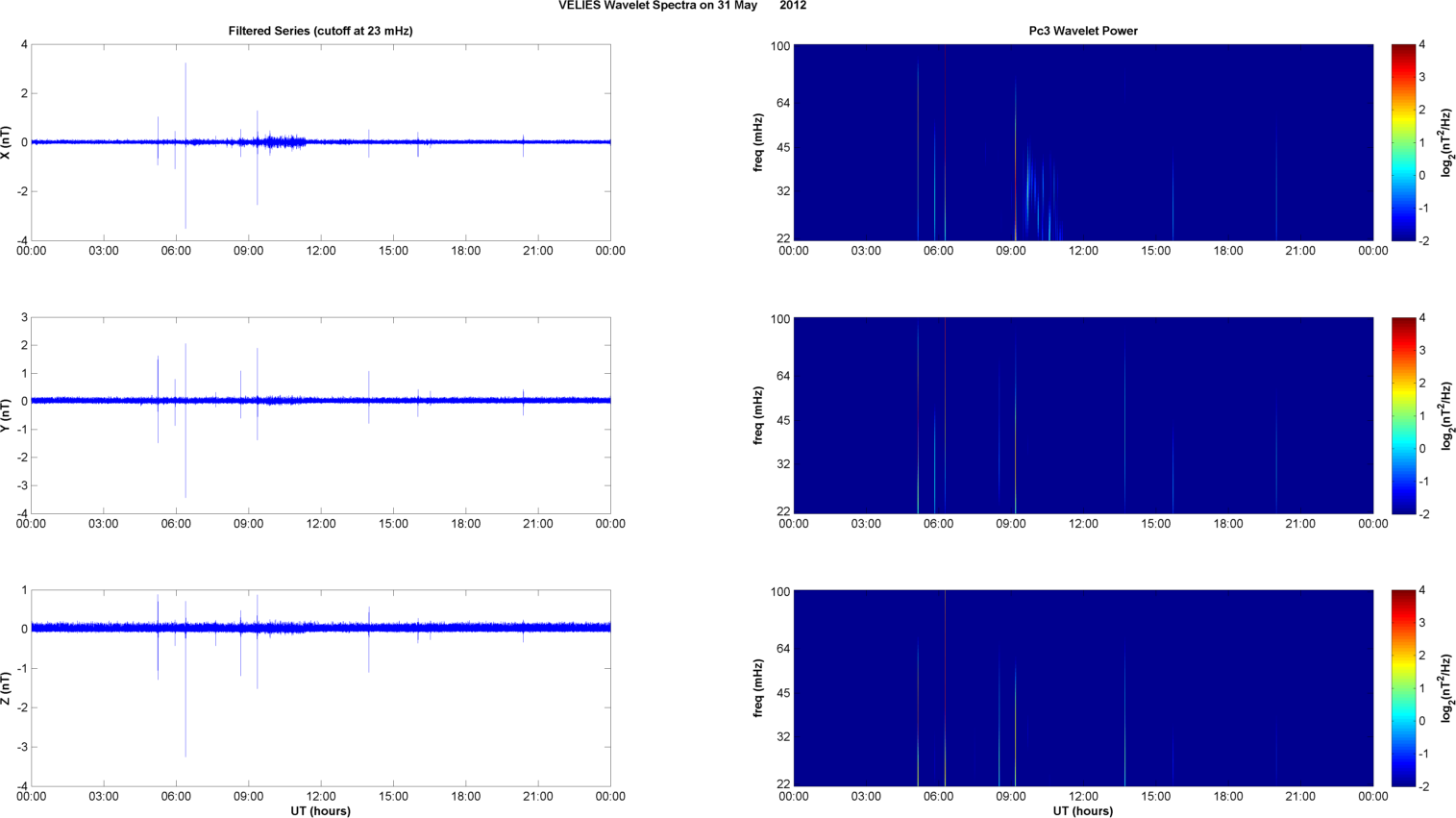The height and width of the screenshot is (818, 1456).
Task: Click 'UT (hours)' label under the Z time series
Action: [x=320, y=811]
